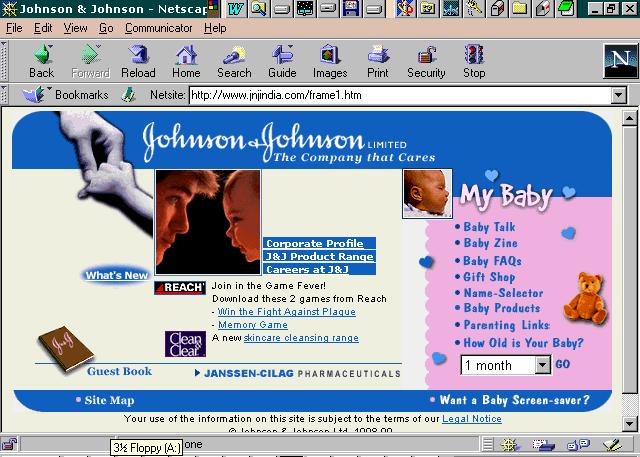Click the Guide toolbar icon
Image resolution: width=640 pixels, height=457 pixels.
(282, 61)
